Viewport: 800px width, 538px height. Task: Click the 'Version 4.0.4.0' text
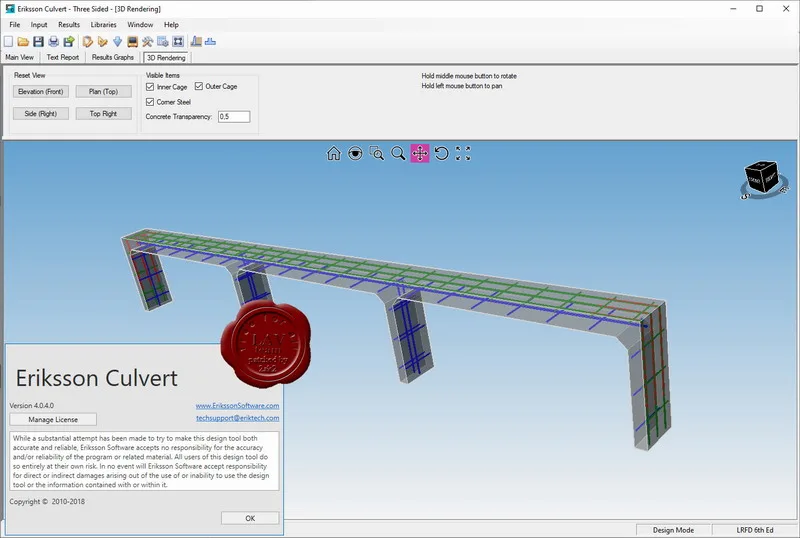(x=32, y=405)
